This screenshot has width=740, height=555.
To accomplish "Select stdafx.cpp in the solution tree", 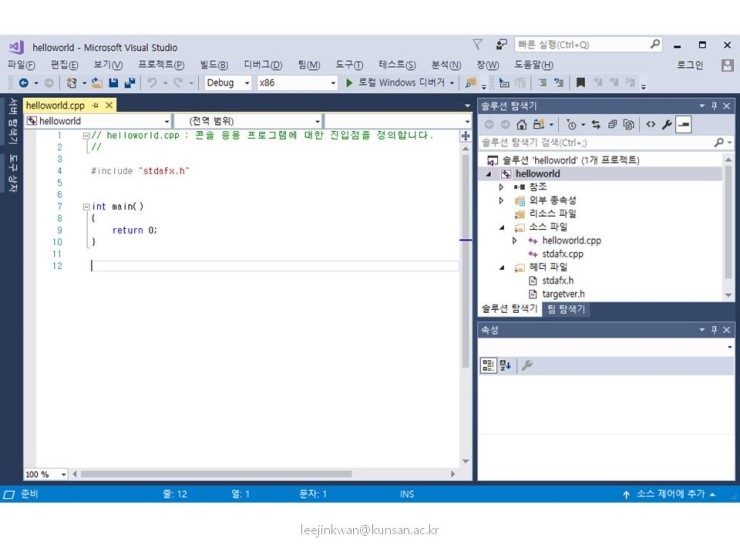I will [x=562, y=254].
